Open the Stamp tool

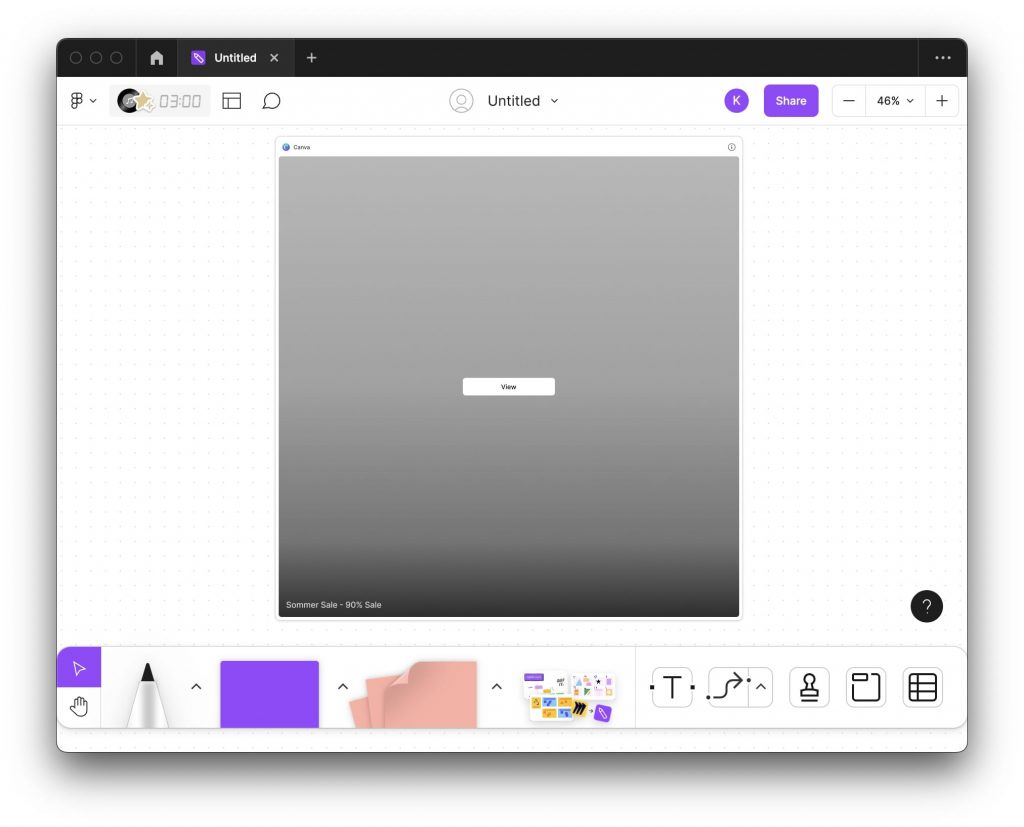808,687
